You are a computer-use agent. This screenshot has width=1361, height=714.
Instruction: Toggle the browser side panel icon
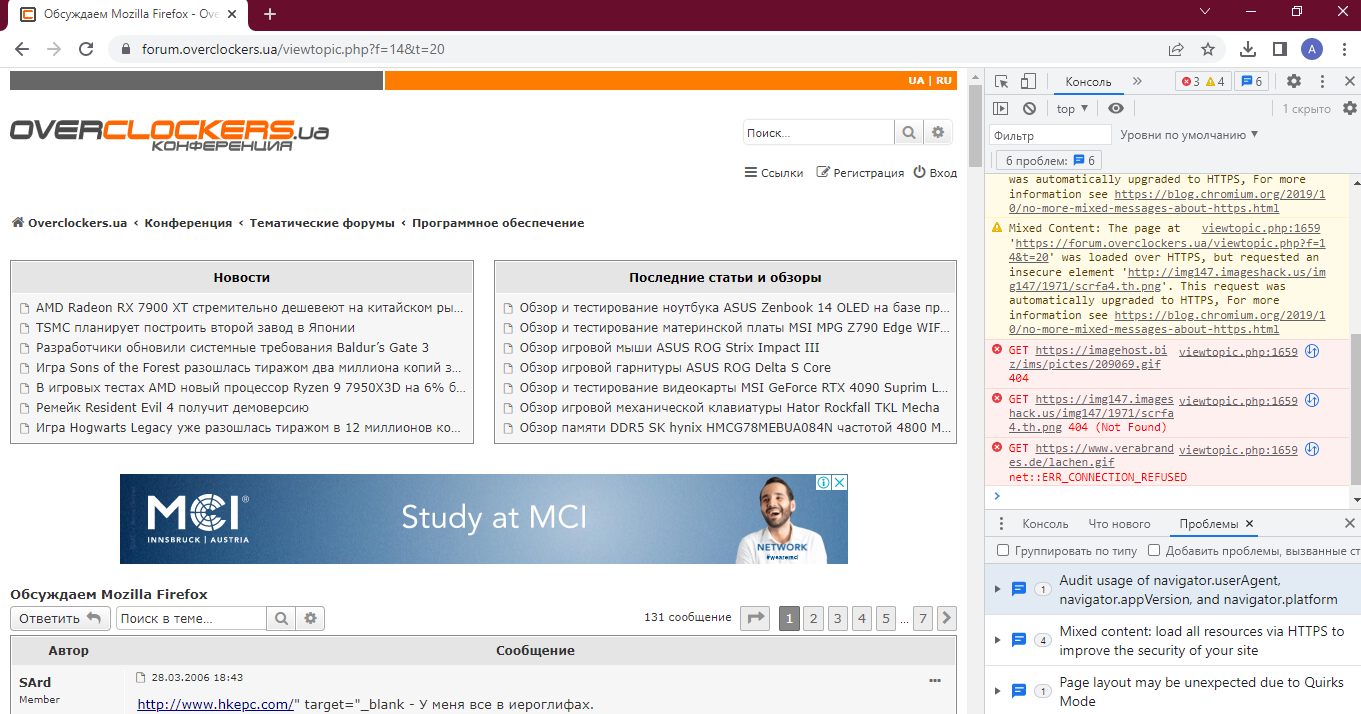(1279, 49)
